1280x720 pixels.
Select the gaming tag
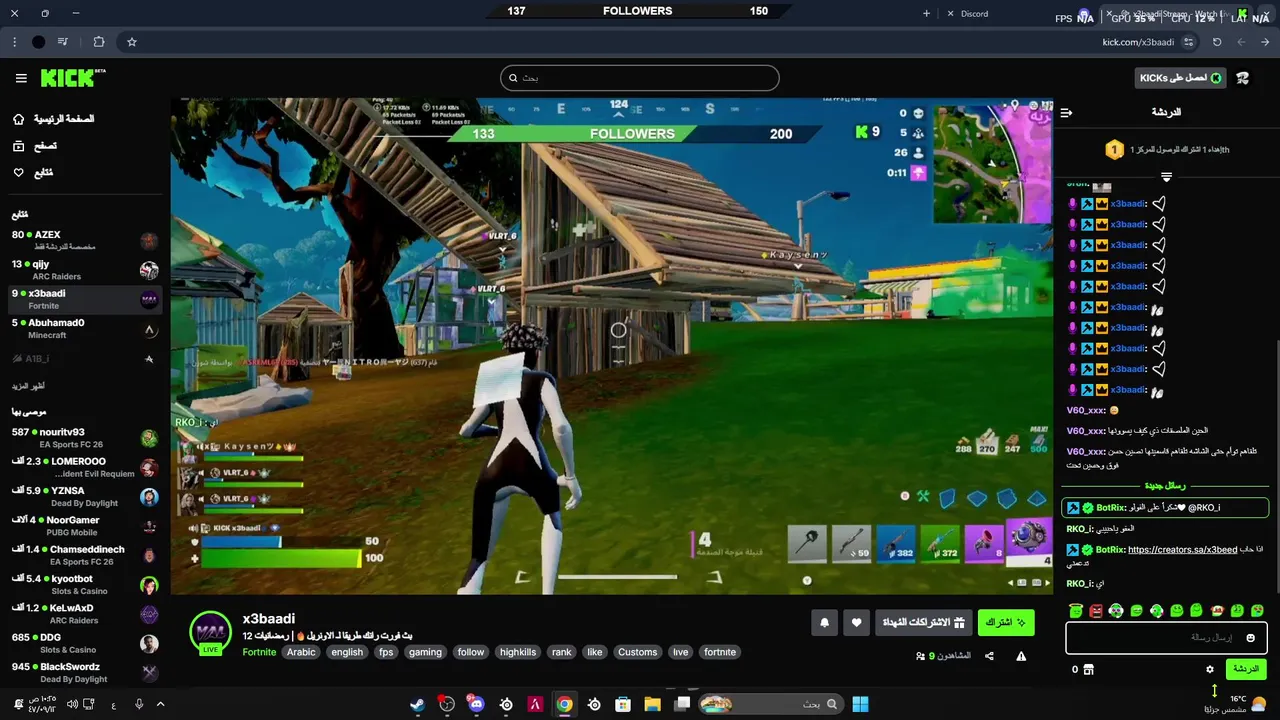click(425, 652)
